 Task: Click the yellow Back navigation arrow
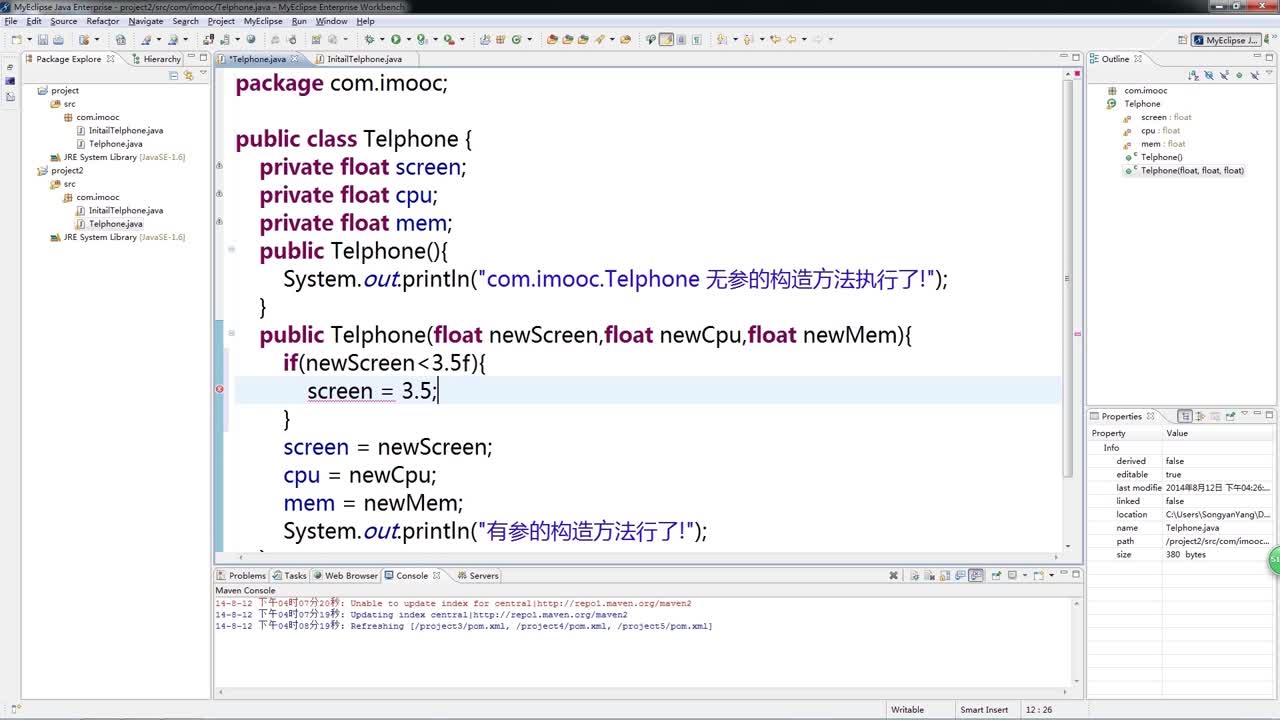[x=791, y=40]
